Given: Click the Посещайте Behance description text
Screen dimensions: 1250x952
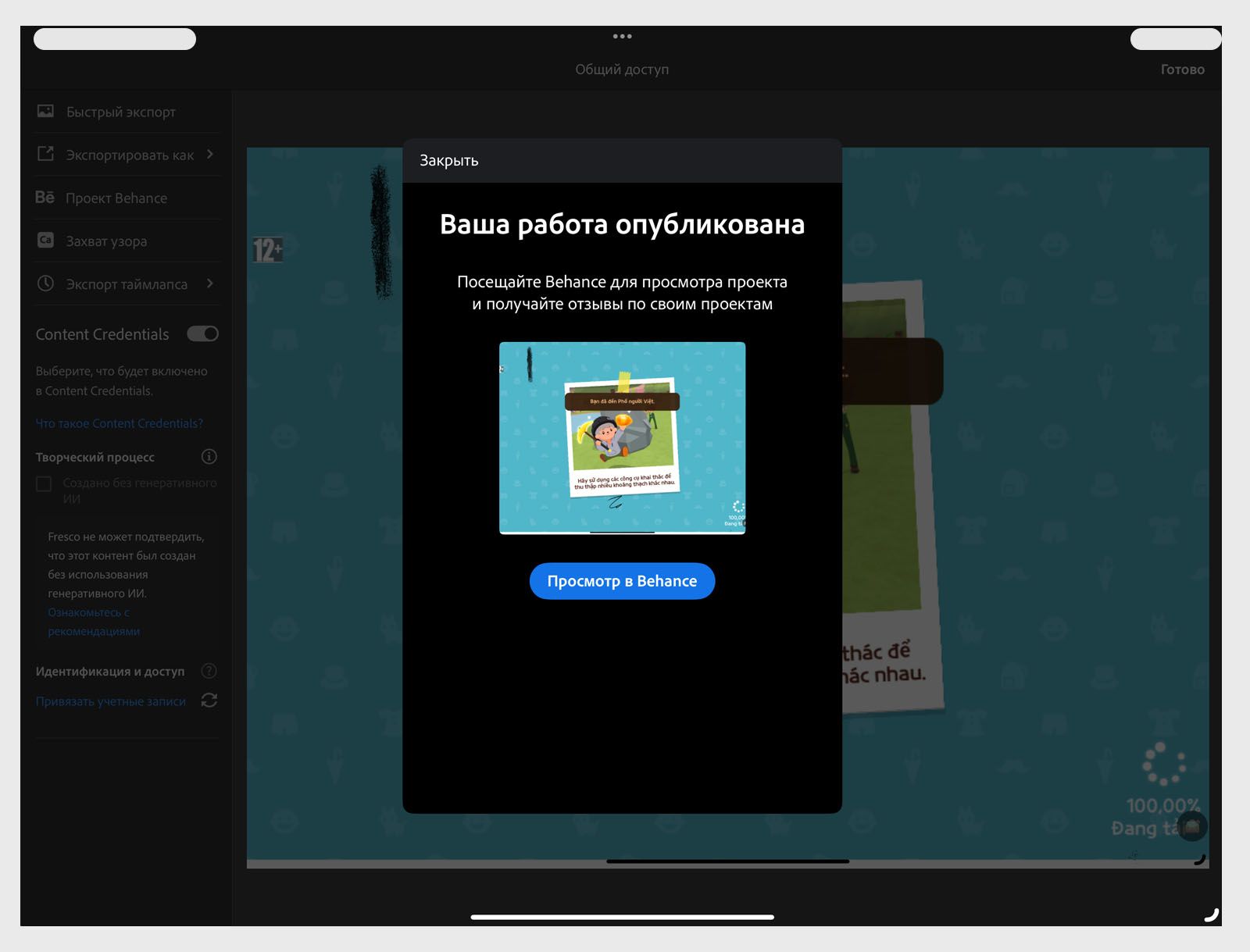Looking at the screenshot, I should 623,293.
